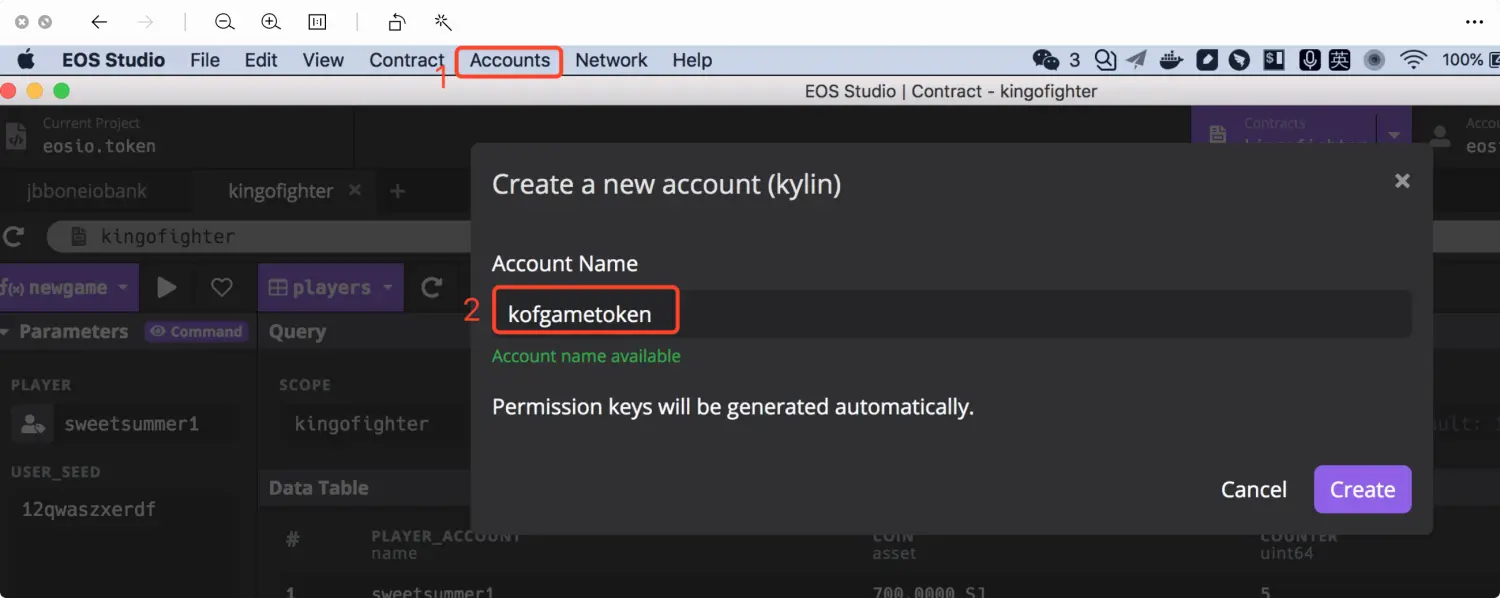Collapse the Parameters section

tap(7, 332)
